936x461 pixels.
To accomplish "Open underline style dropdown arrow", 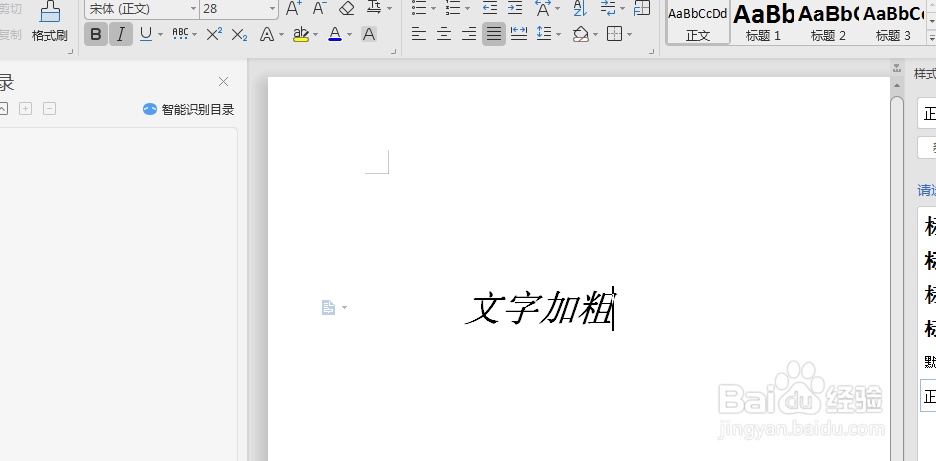I will 160,35.
